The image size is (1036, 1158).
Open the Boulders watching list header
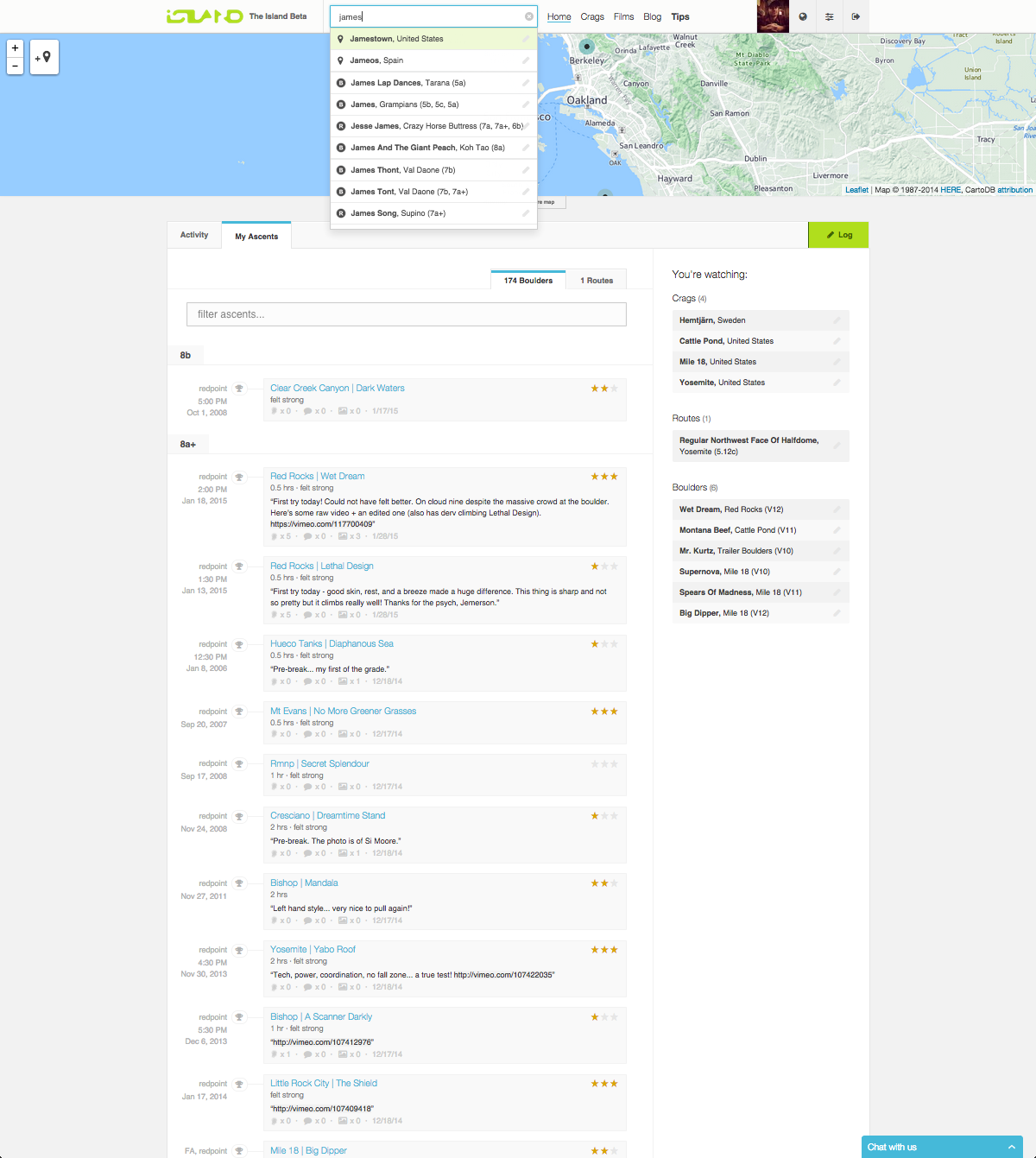[x=694, y=487]
